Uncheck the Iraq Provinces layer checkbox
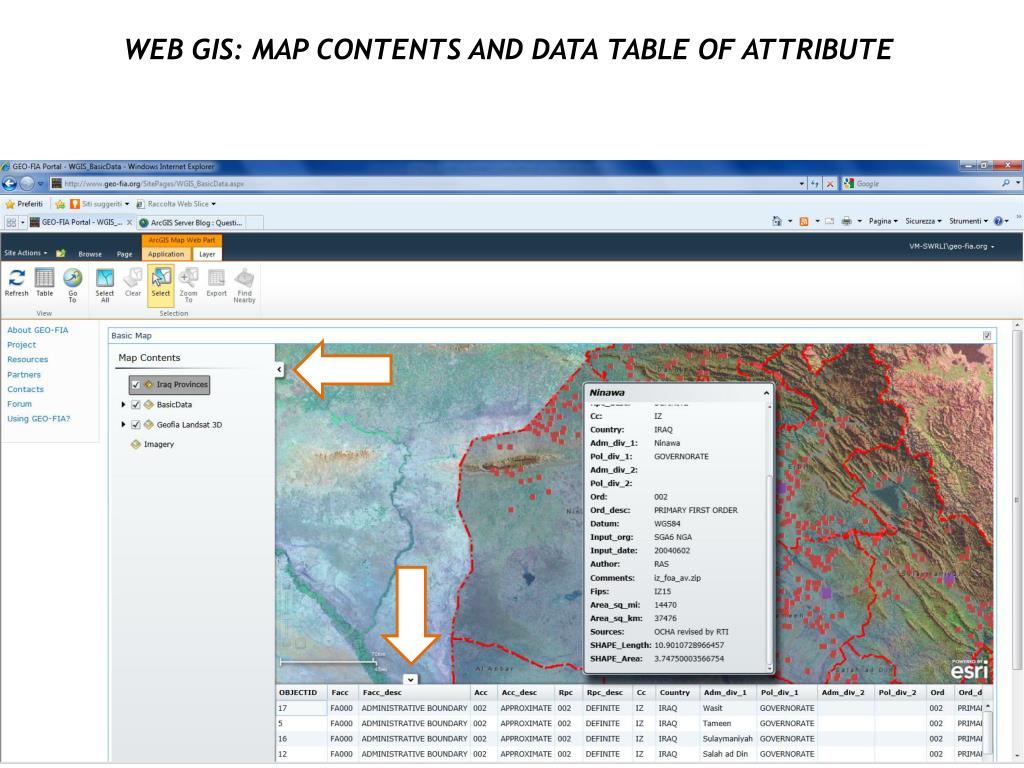This screenshot has height=768, width=1024. [x=136, y=385]
